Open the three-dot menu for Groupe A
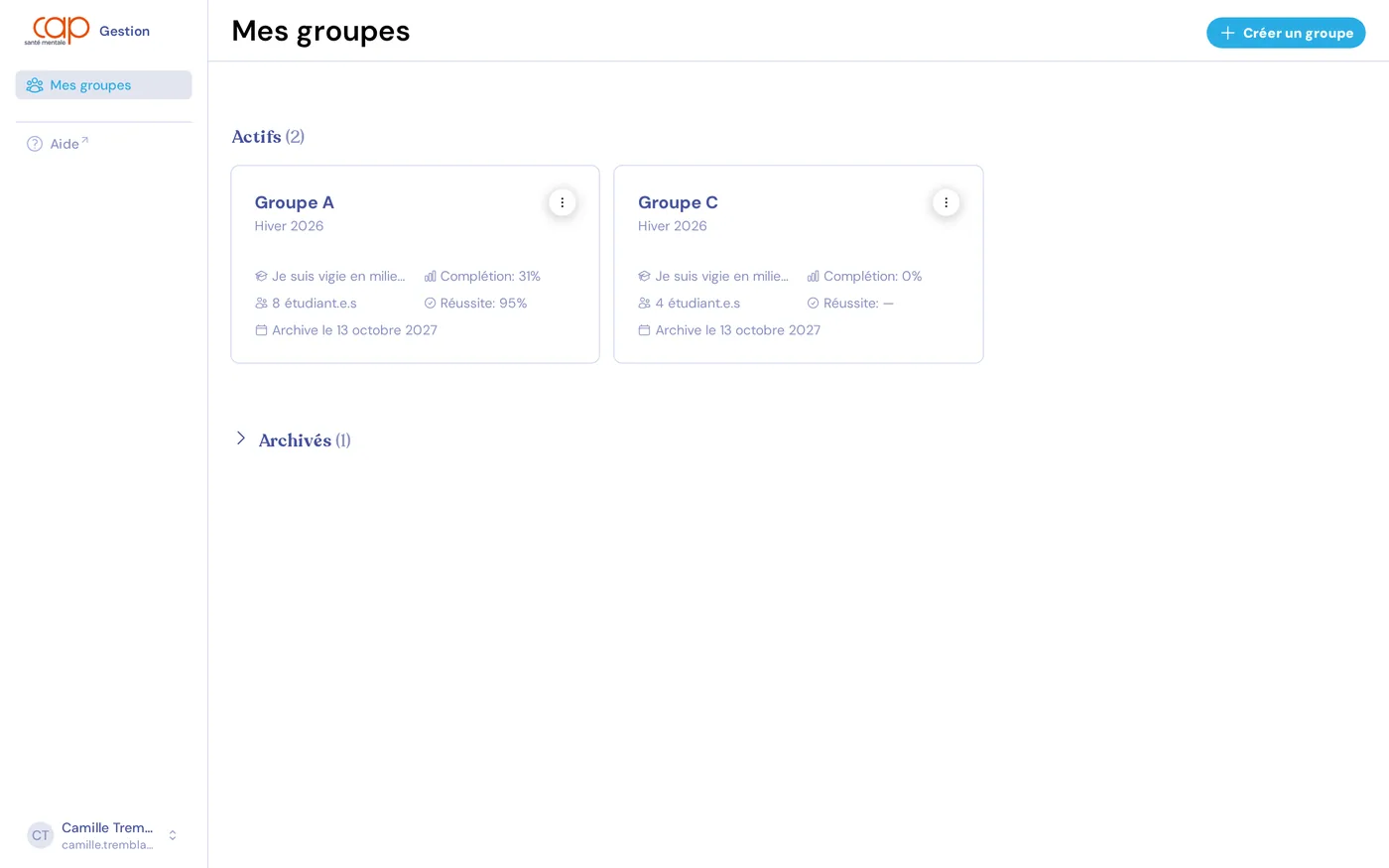 tap(563, 202)
